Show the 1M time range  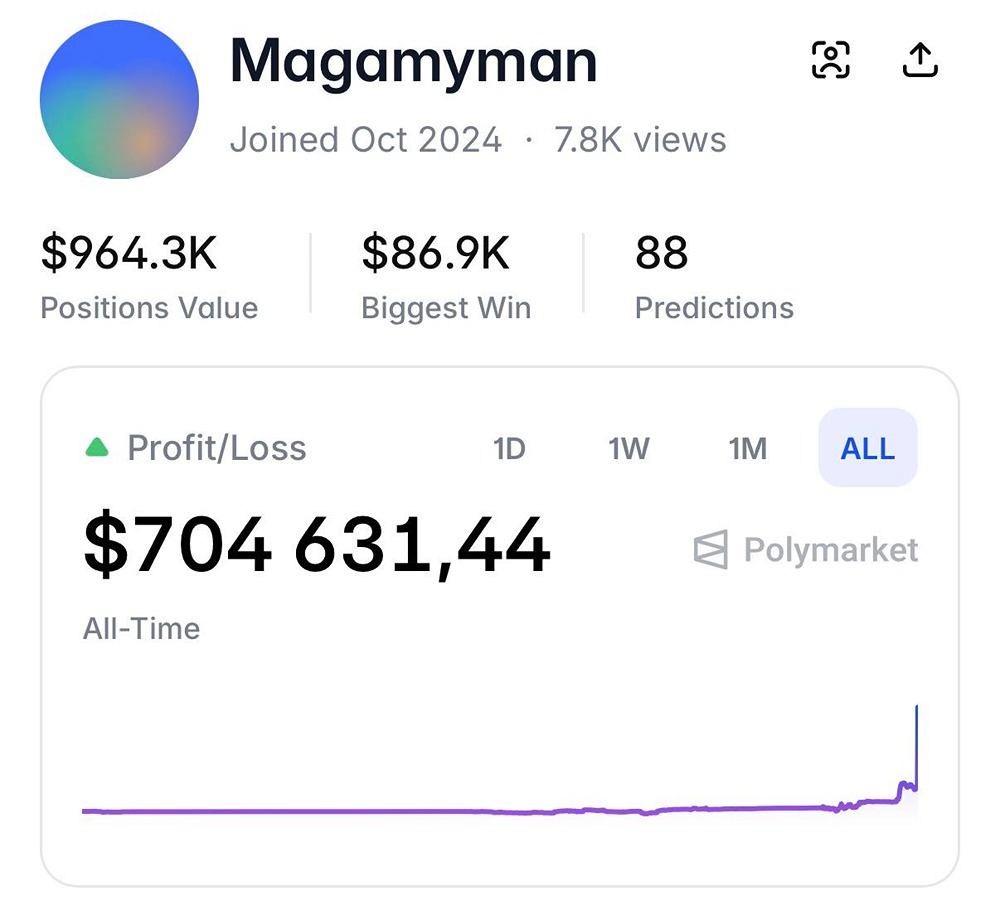(x=748, y=449)
